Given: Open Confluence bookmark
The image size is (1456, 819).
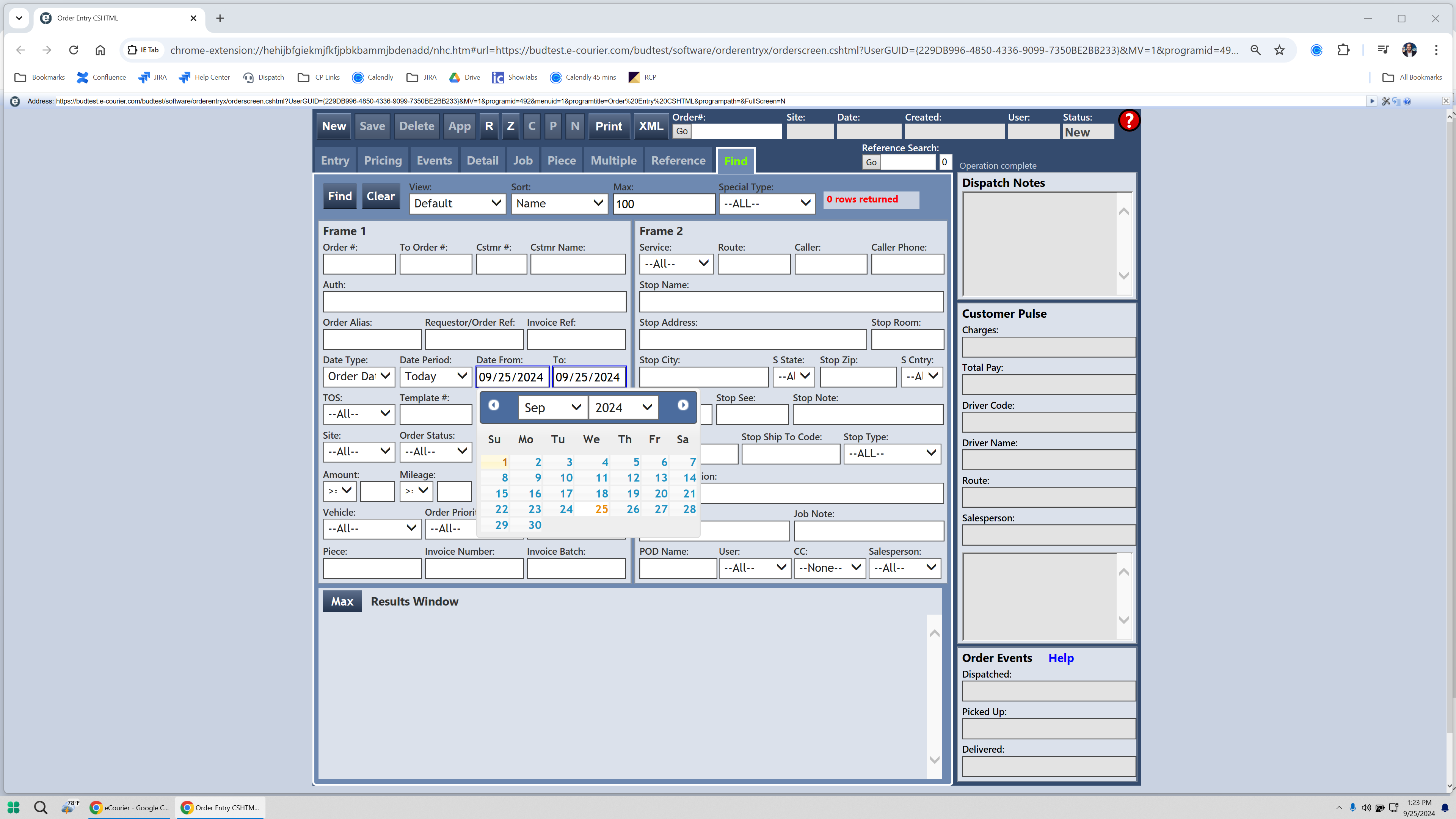Looking at the screenshot, I should click(x=102, y=77).
